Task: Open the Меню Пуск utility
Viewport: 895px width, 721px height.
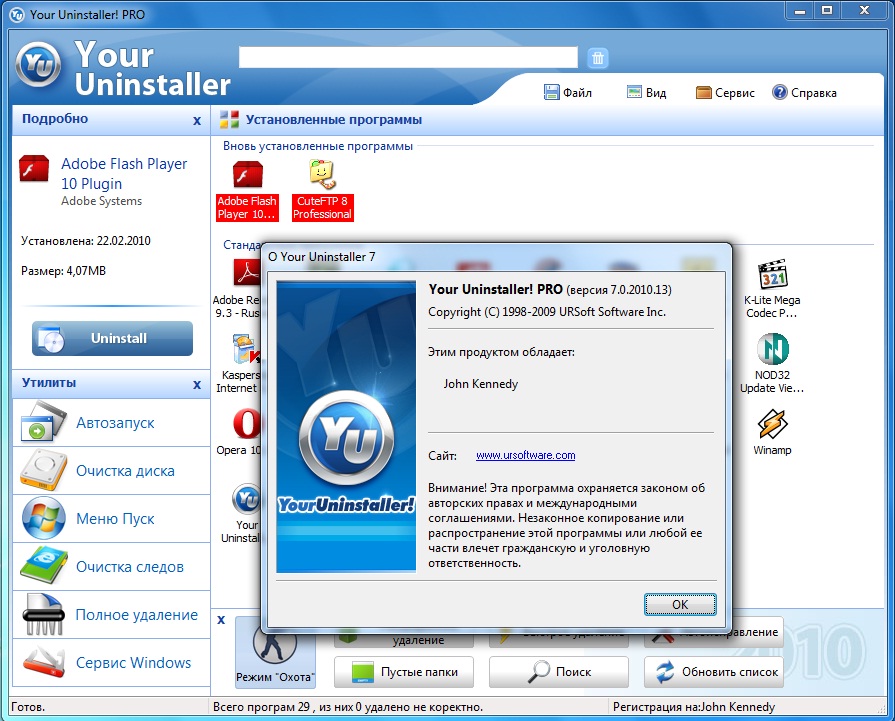Action: (x=111, y=519)
